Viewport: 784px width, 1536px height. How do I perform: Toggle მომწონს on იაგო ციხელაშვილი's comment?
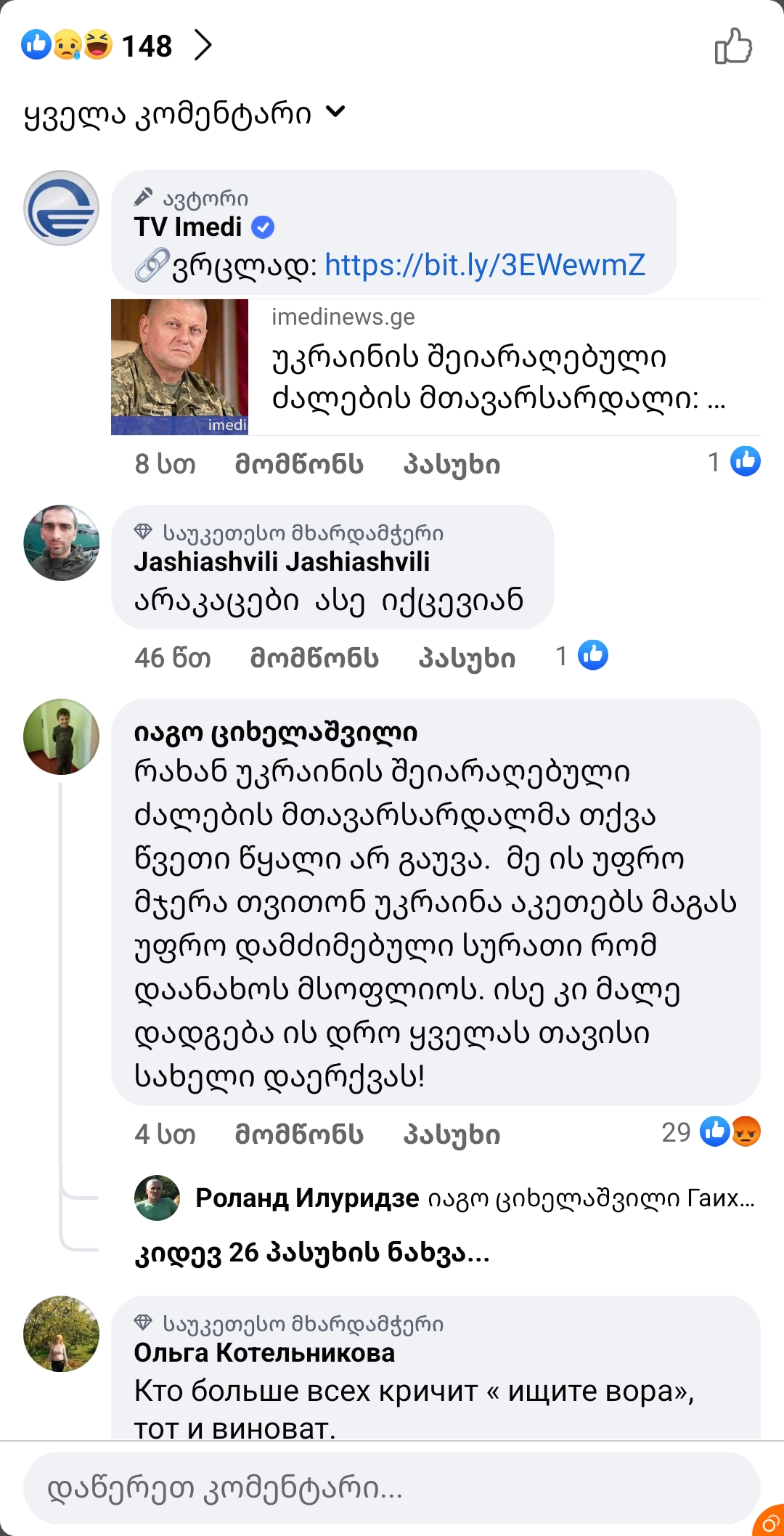click(x=299, y=1134)
